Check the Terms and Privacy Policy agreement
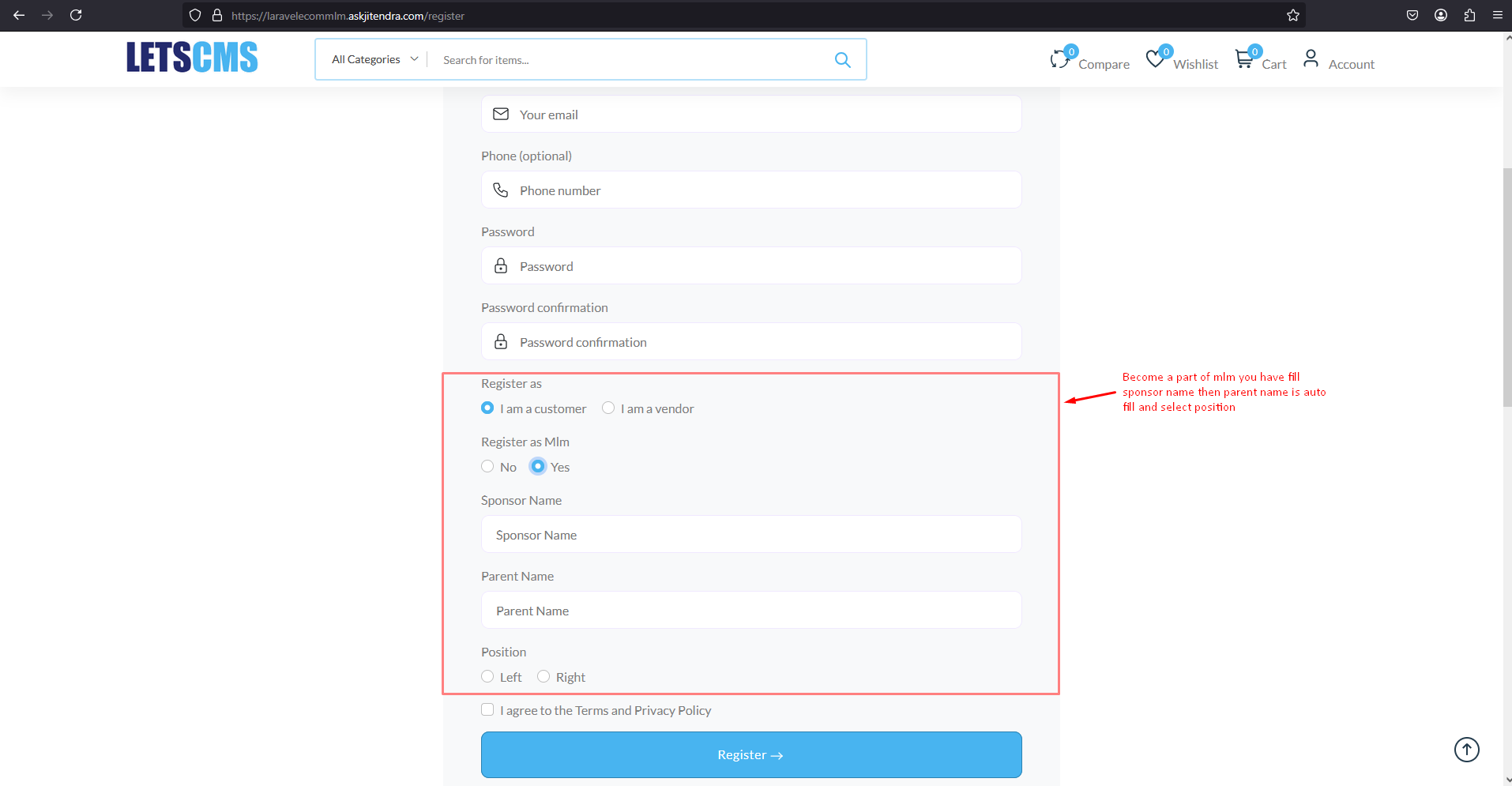The height and width of the screenshot is (786, 1512). coord(487,709)
